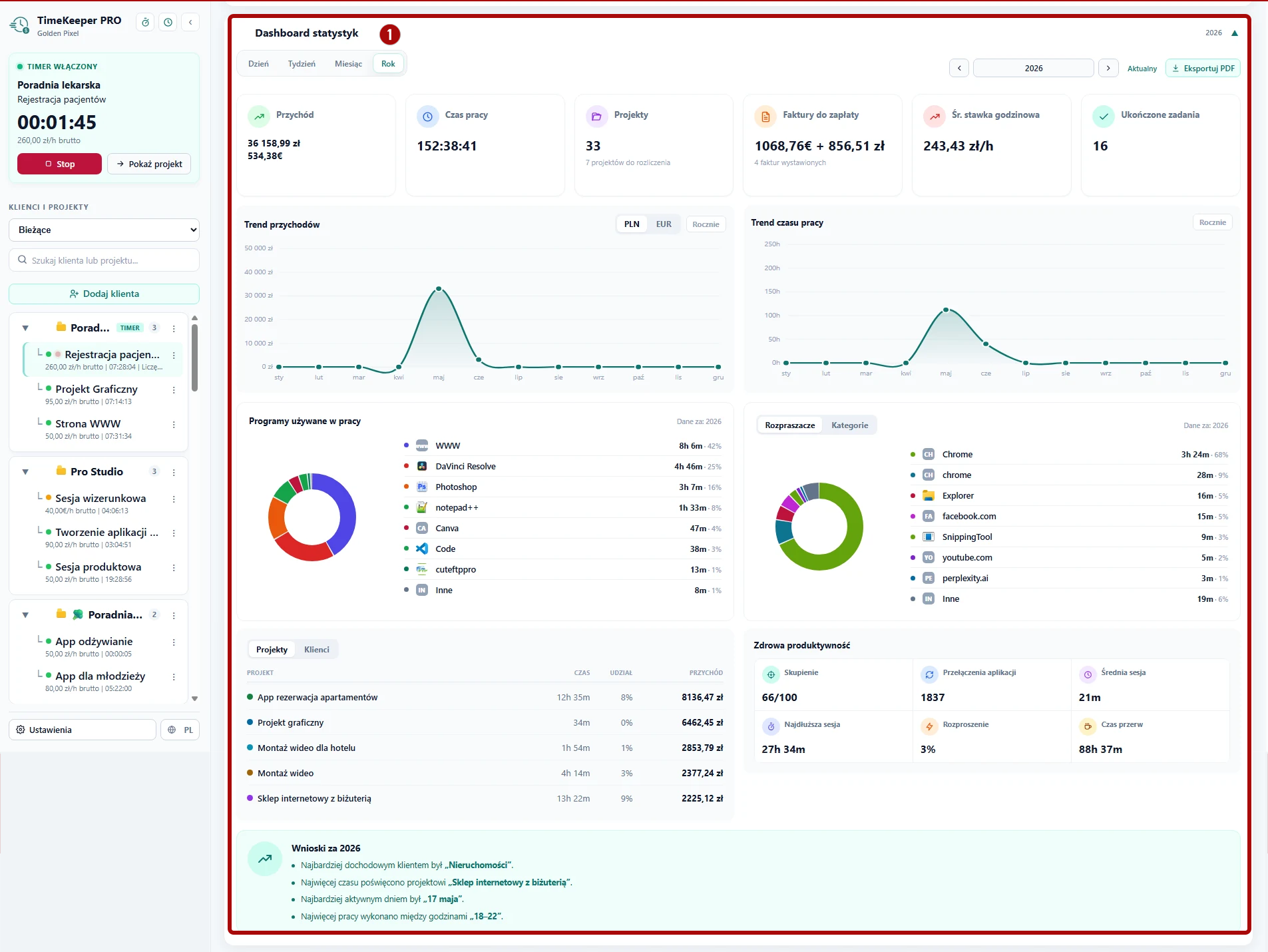Open kebab menu for Pro Studio client

pyautogui.click(x=174, y=472)
